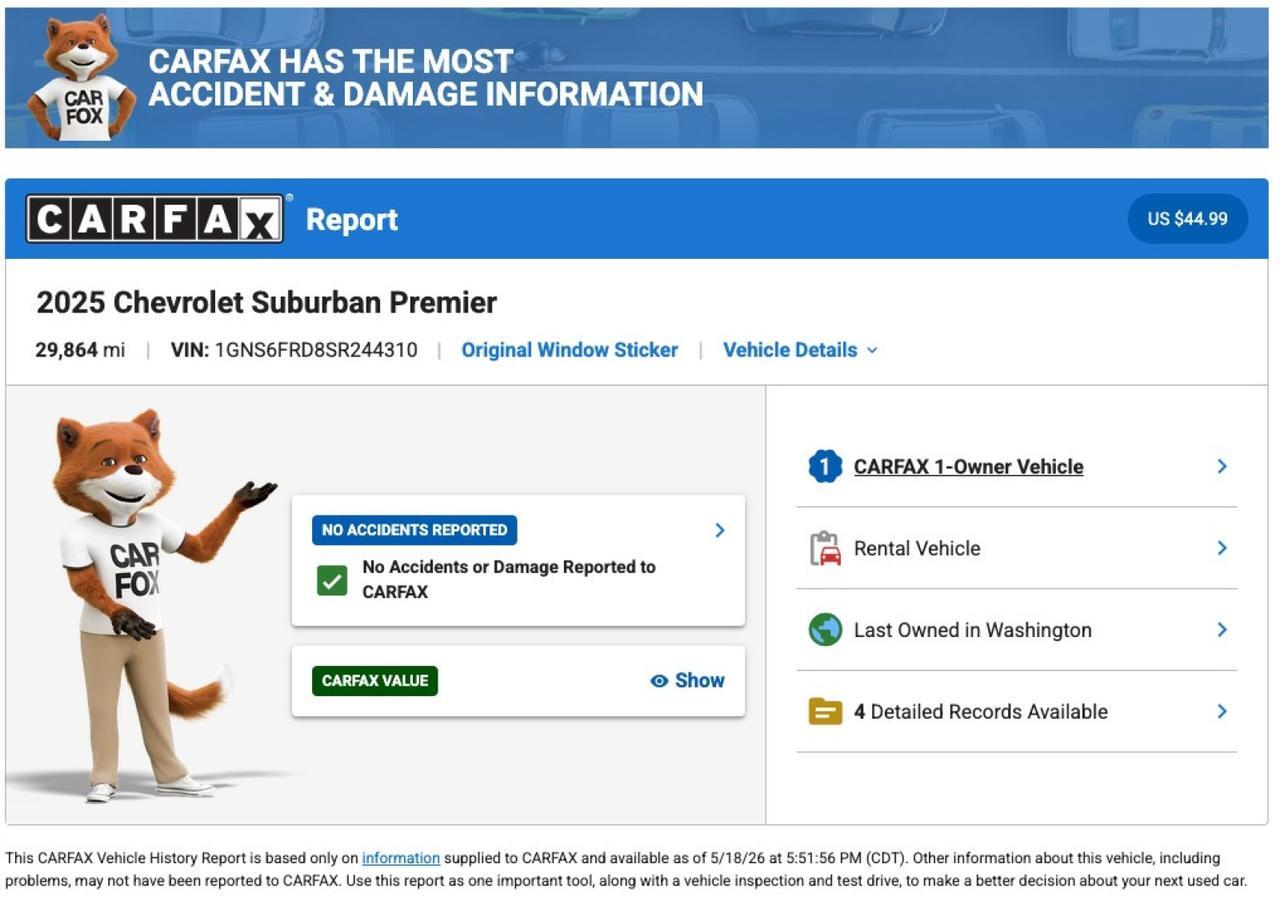
Task: Expand the CARFAX 1-Owner Vehicle chevron
Action: pos(1222,466)
